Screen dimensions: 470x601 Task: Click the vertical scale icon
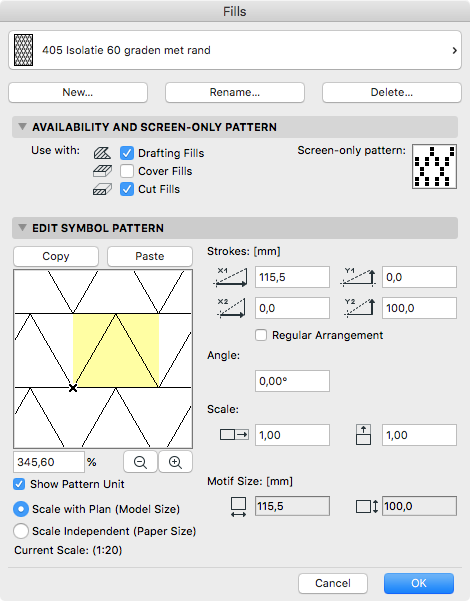pos(363,435)
